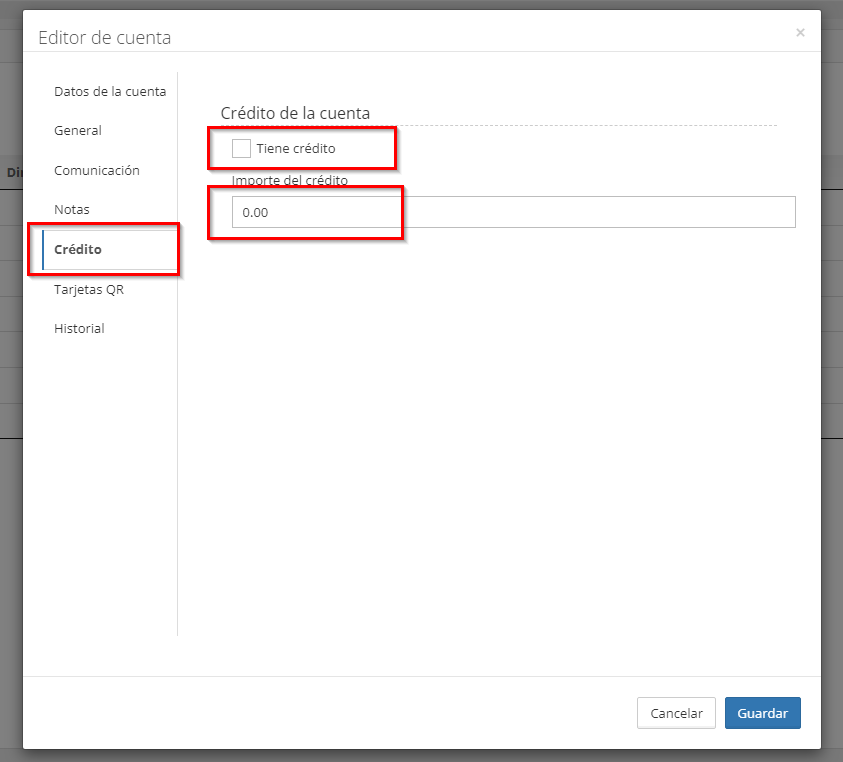Click the 0.00 amount value
Image resolution: width=843 pixels, height=762 pixels.
coord(255,212)
